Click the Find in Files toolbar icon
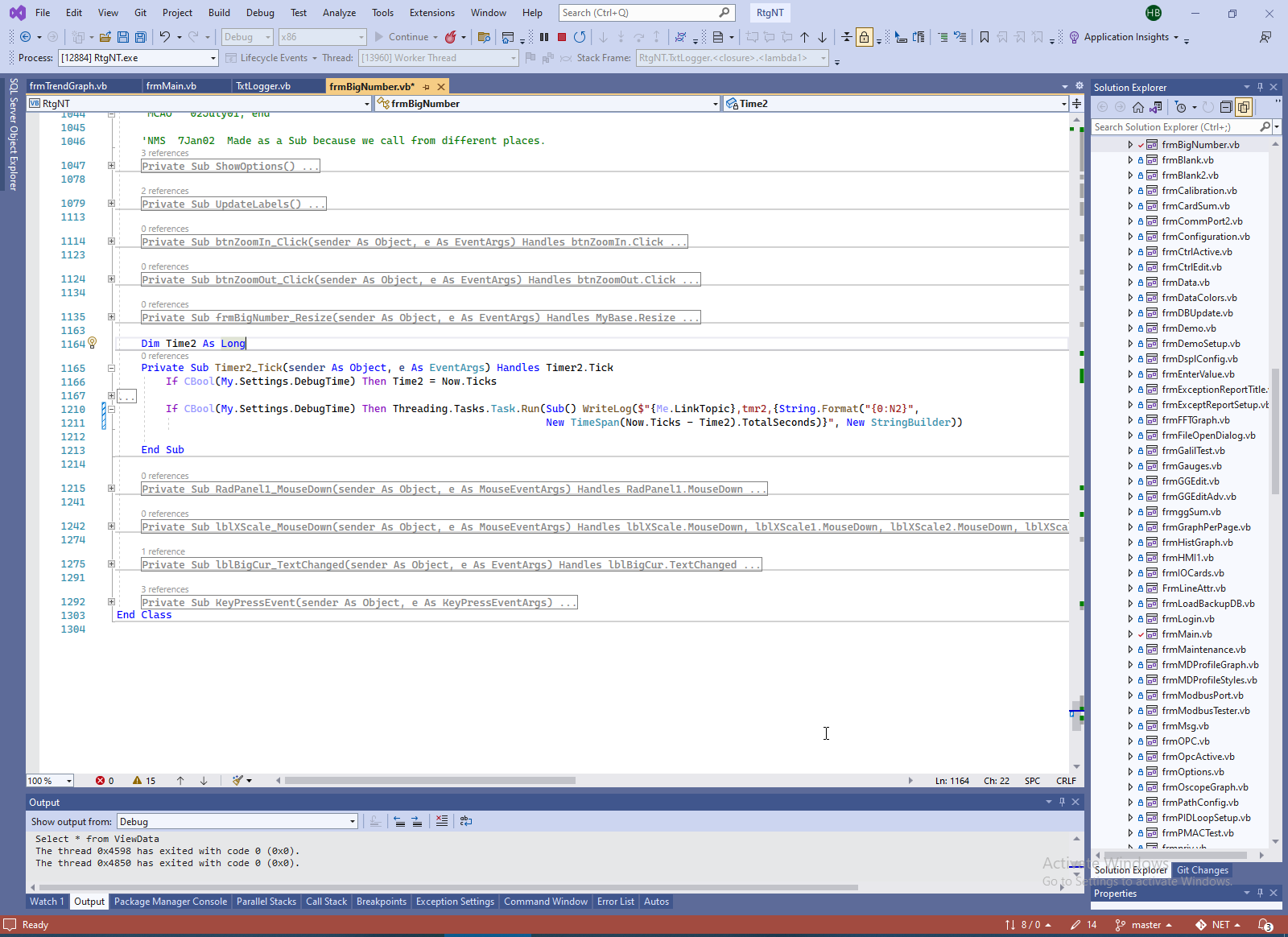This screenshot has width=1288, height=937. (484, 37)
